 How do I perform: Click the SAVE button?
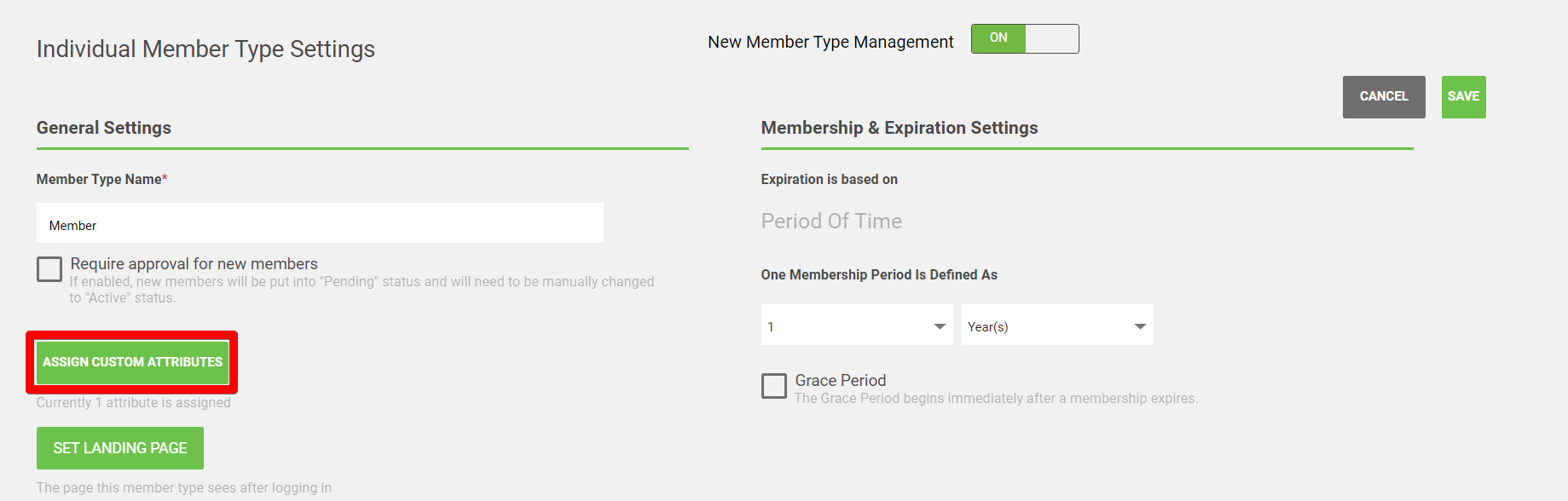click(1463, 97)
